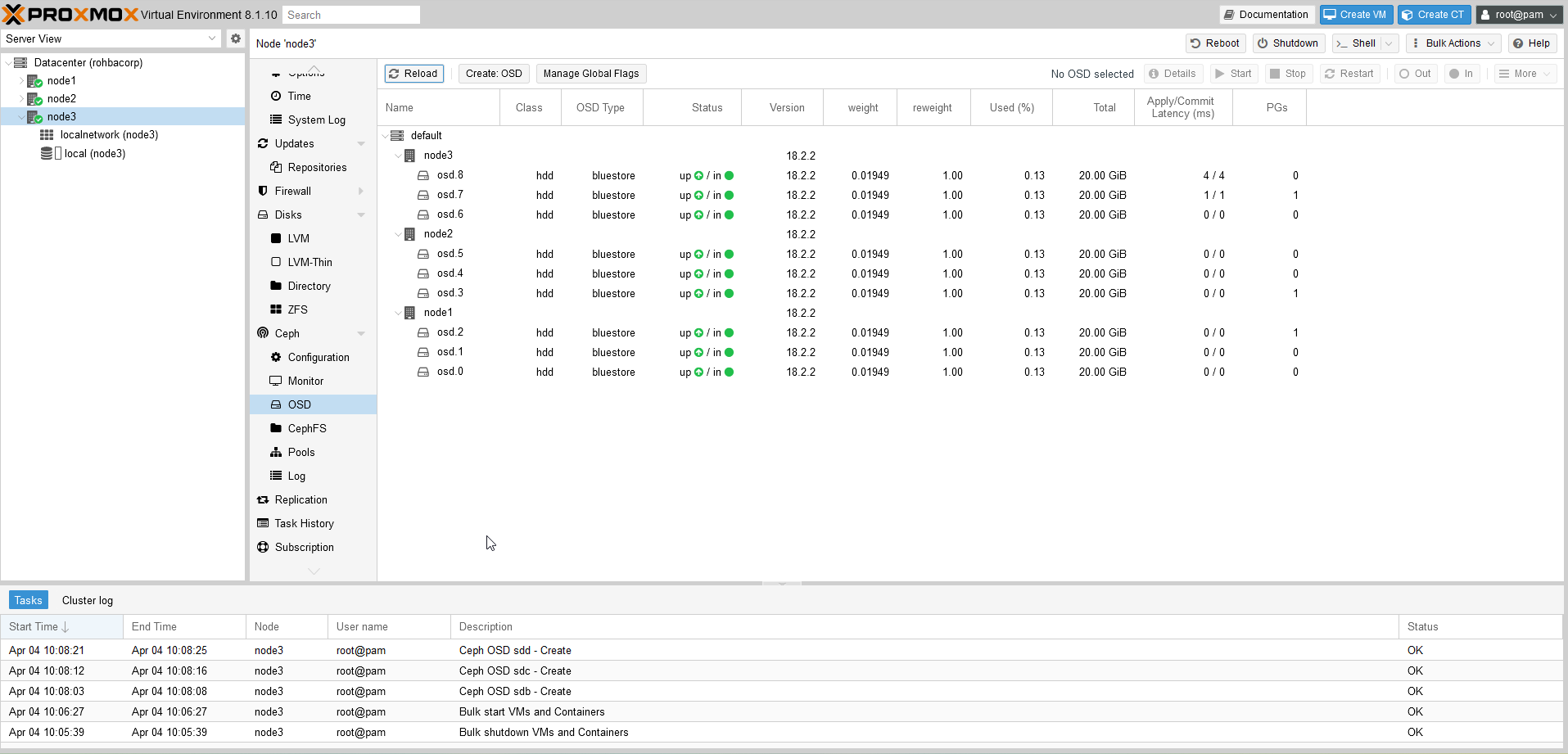
Task: Focus the Search input field
Action: coord(351,15)
